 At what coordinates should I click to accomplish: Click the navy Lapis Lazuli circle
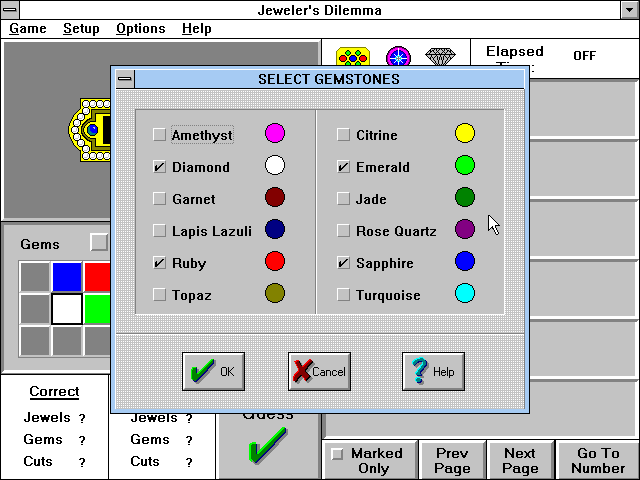[275, 229]
